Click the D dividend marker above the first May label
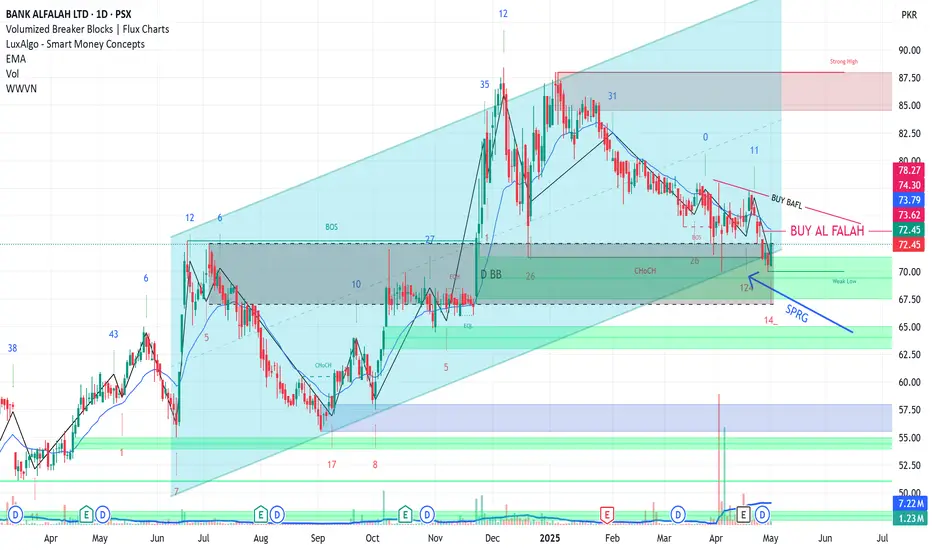 click(103, 514)
